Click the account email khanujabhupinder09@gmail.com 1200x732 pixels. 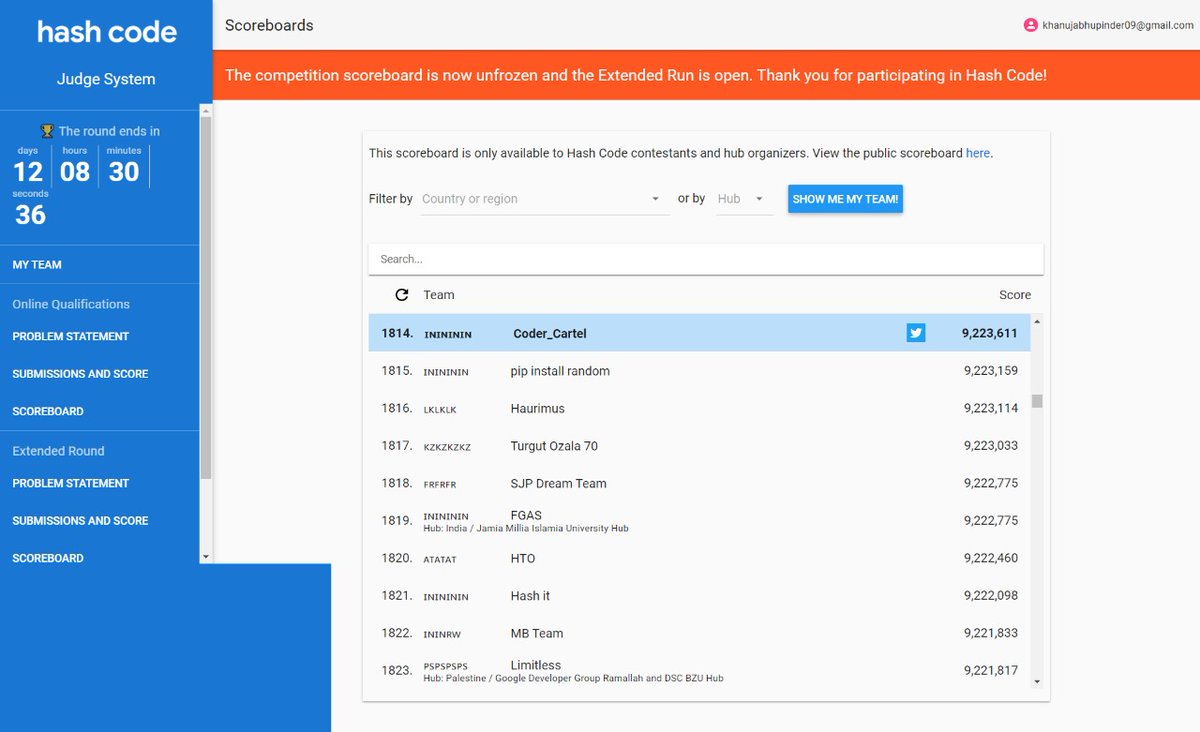point(1119,26)
